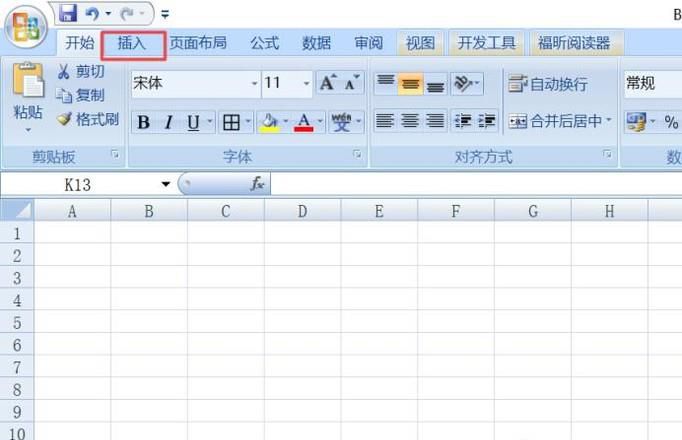Undo the last action
This screenshot has width=682, height=440.
pyautogui.click(x=92, y=14)
